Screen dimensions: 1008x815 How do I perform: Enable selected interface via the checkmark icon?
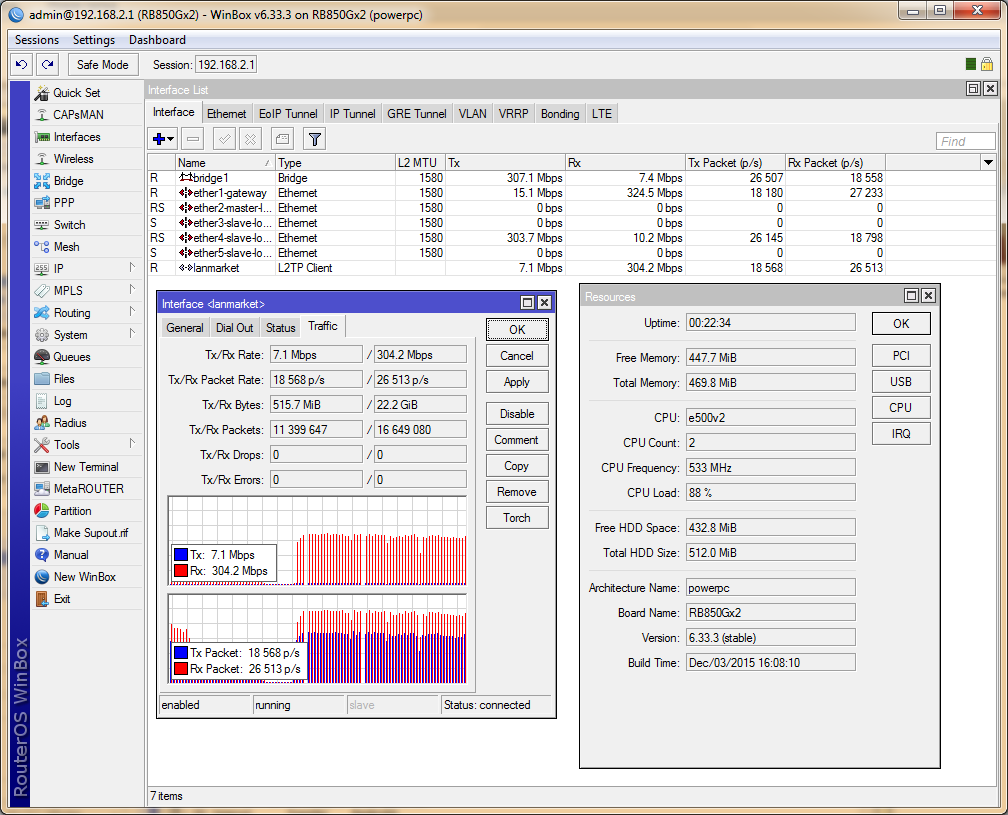[x=224, y=139]
